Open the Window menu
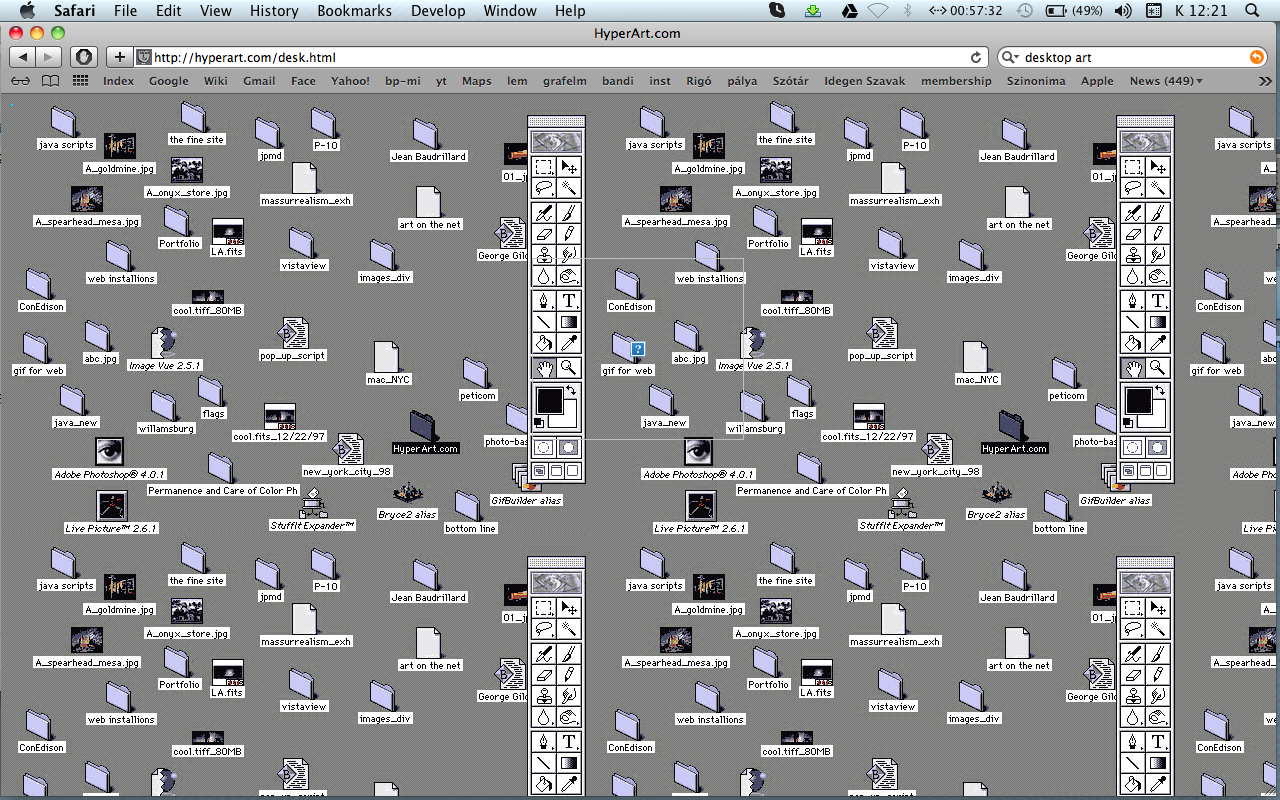The image size is (1280, 800). pos(510,11)
